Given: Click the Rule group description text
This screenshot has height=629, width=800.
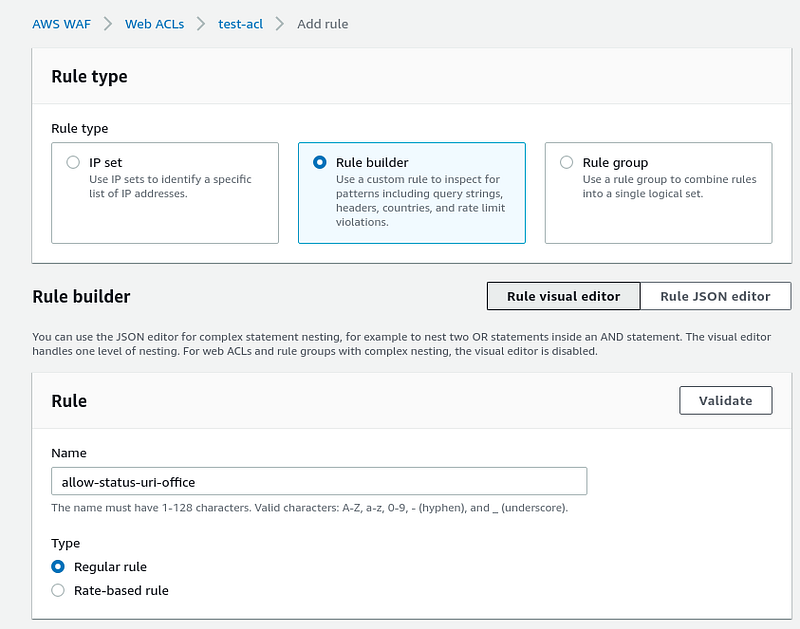Looking at the screenshot, I should [x=669, y=186].
